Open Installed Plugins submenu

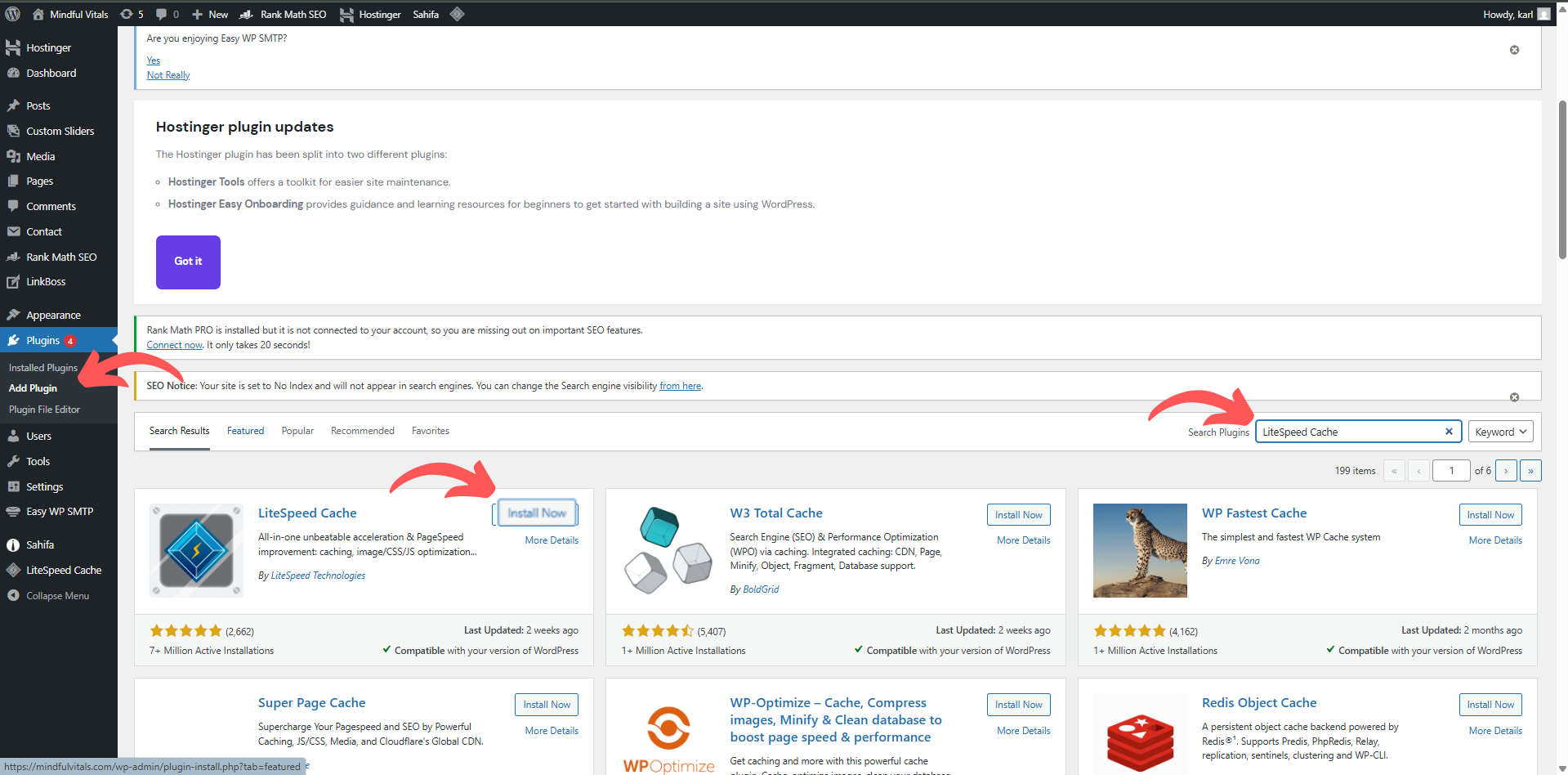tap(43, 368)
